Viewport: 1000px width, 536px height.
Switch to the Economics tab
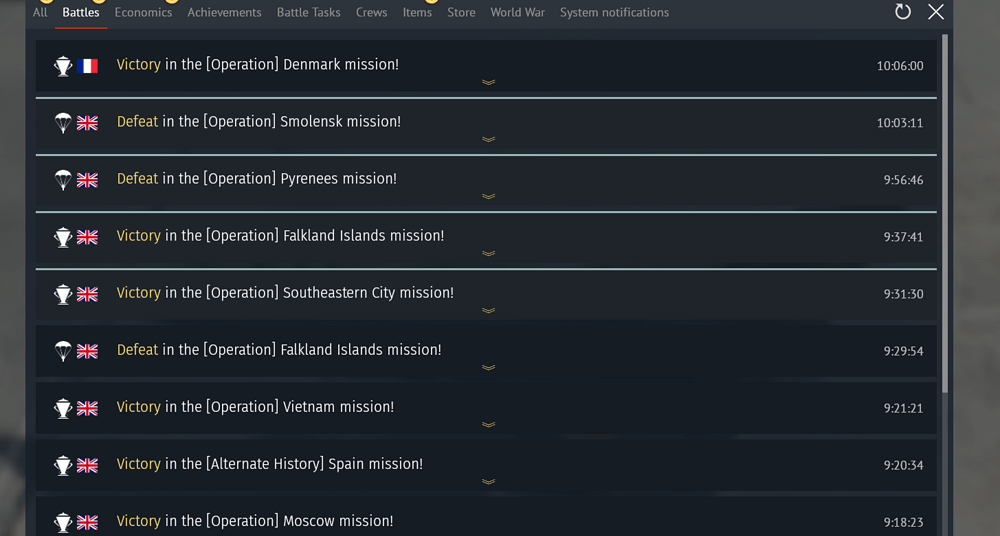[x=143, y=12]
